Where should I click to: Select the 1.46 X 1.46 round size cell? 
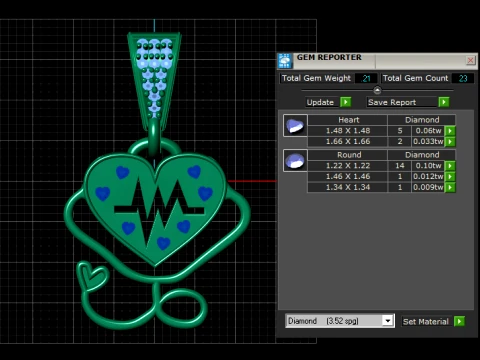click(x=348, y=176)
